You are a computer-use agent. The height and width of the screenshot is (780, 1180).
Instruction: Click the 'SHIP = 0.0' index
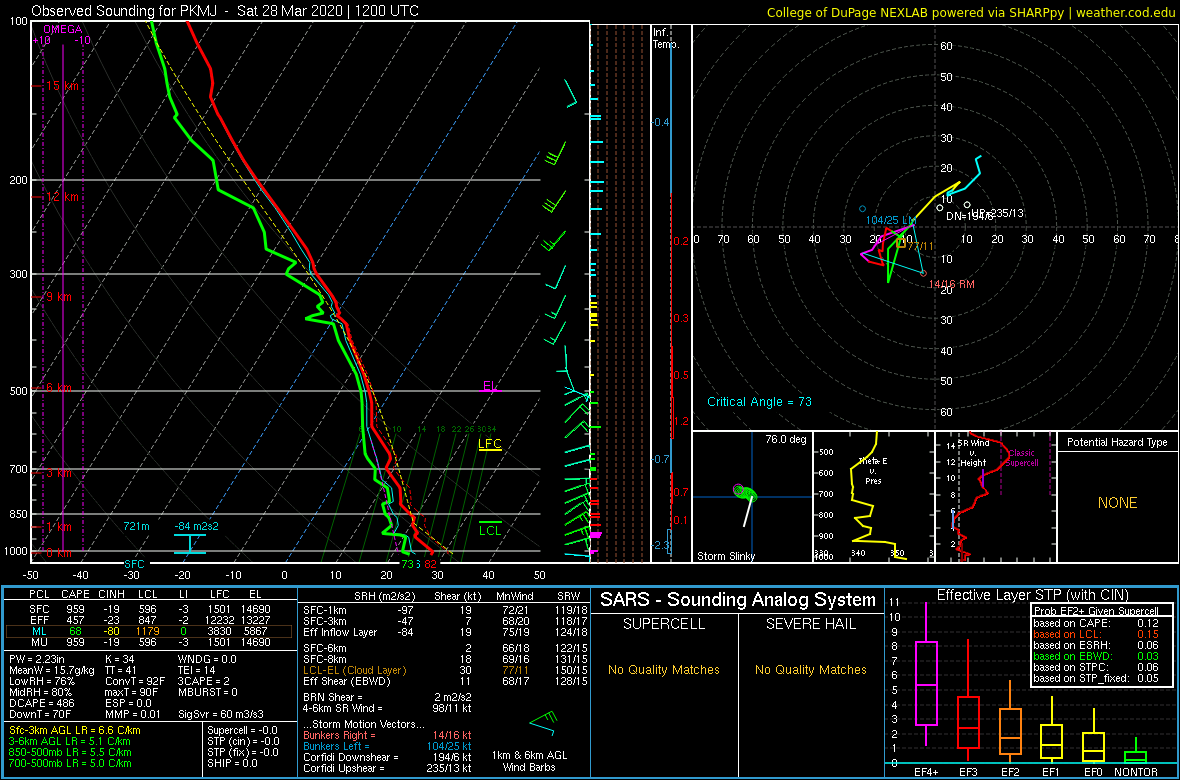(233, 763)
